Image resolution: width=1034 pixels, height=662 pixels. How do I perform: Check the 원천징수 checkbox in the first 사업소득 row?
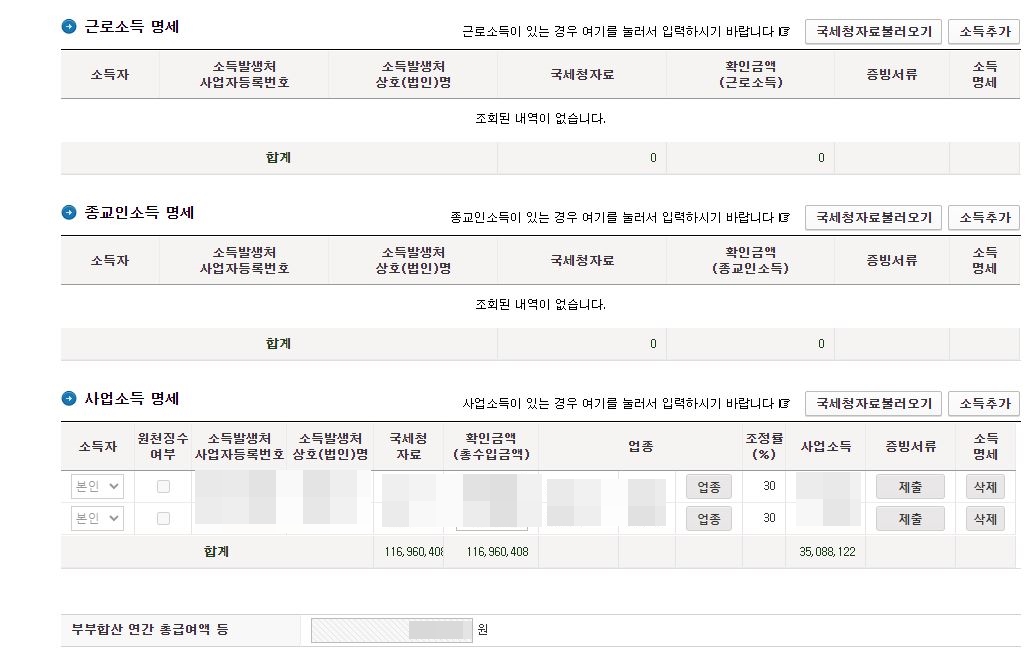tap(162, 486)
